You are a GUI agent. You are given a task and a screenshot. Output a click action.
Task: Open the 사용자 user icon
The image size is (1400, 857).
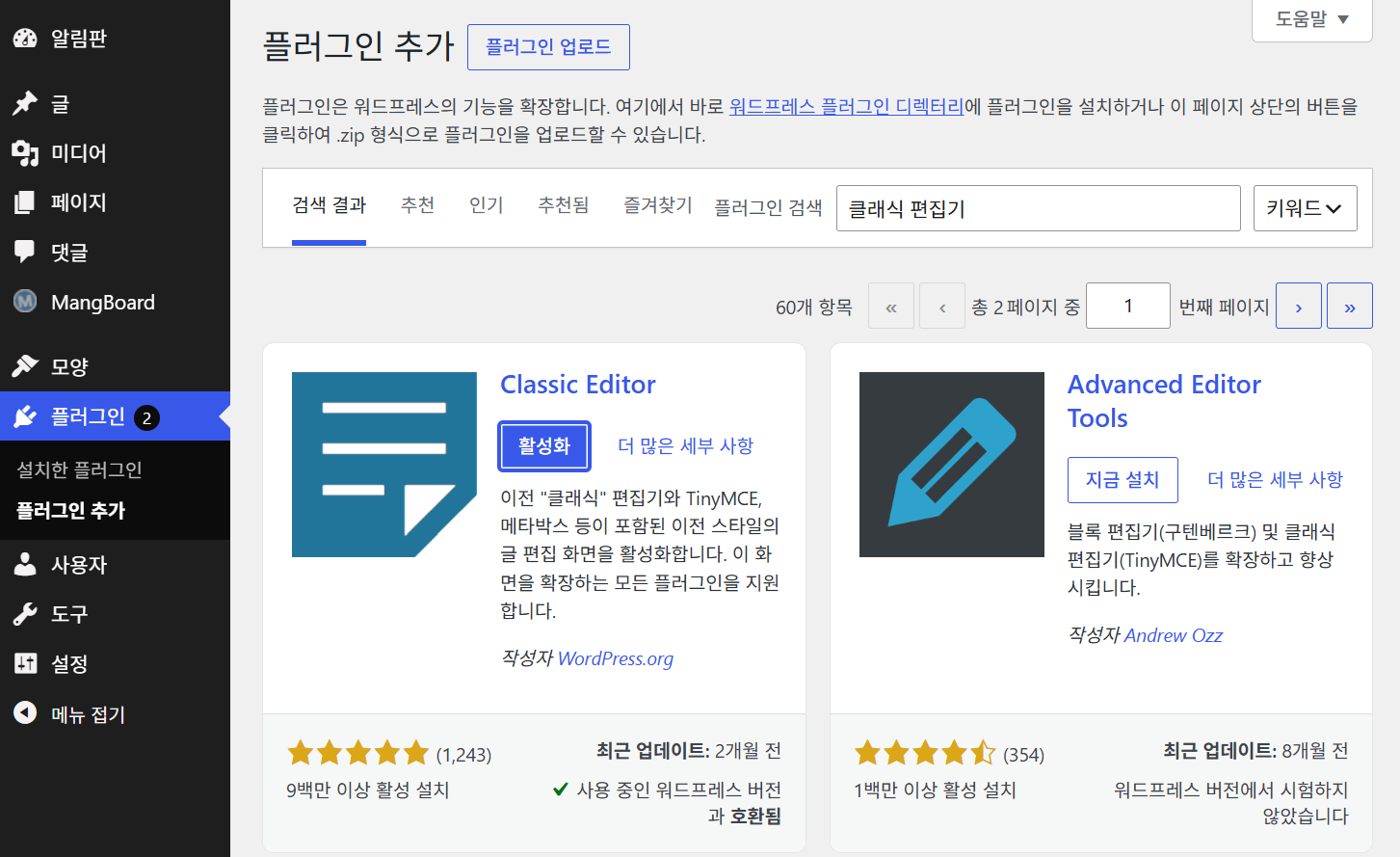pos(25,564)
